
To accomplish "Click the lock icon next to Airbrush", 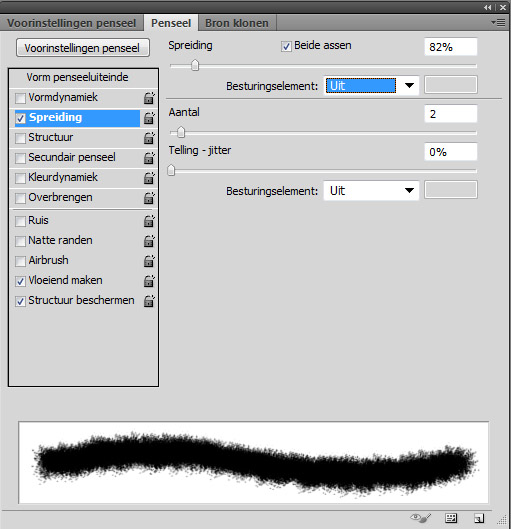I will (149, 260).
